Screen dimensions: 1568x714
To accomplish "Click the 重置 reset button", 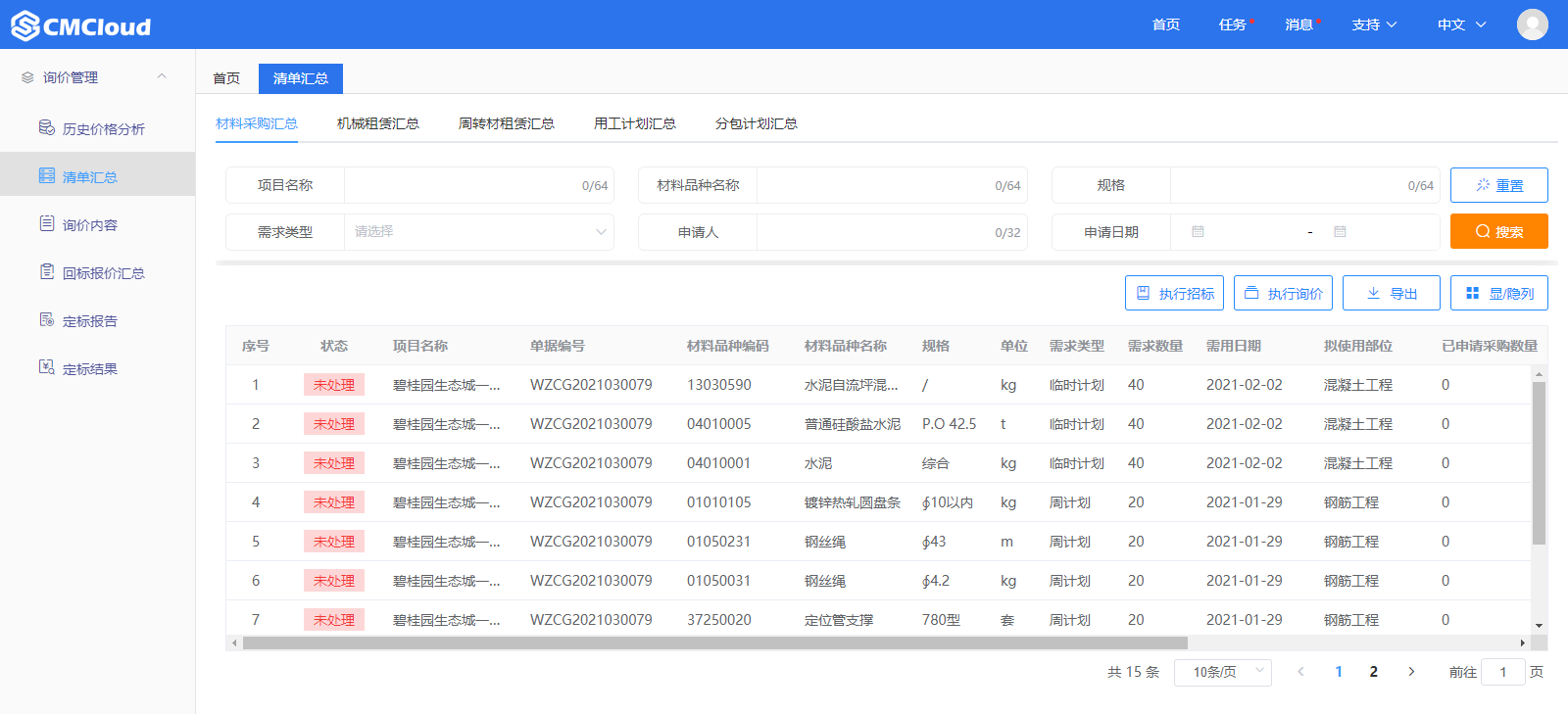I will point(1499,185).
